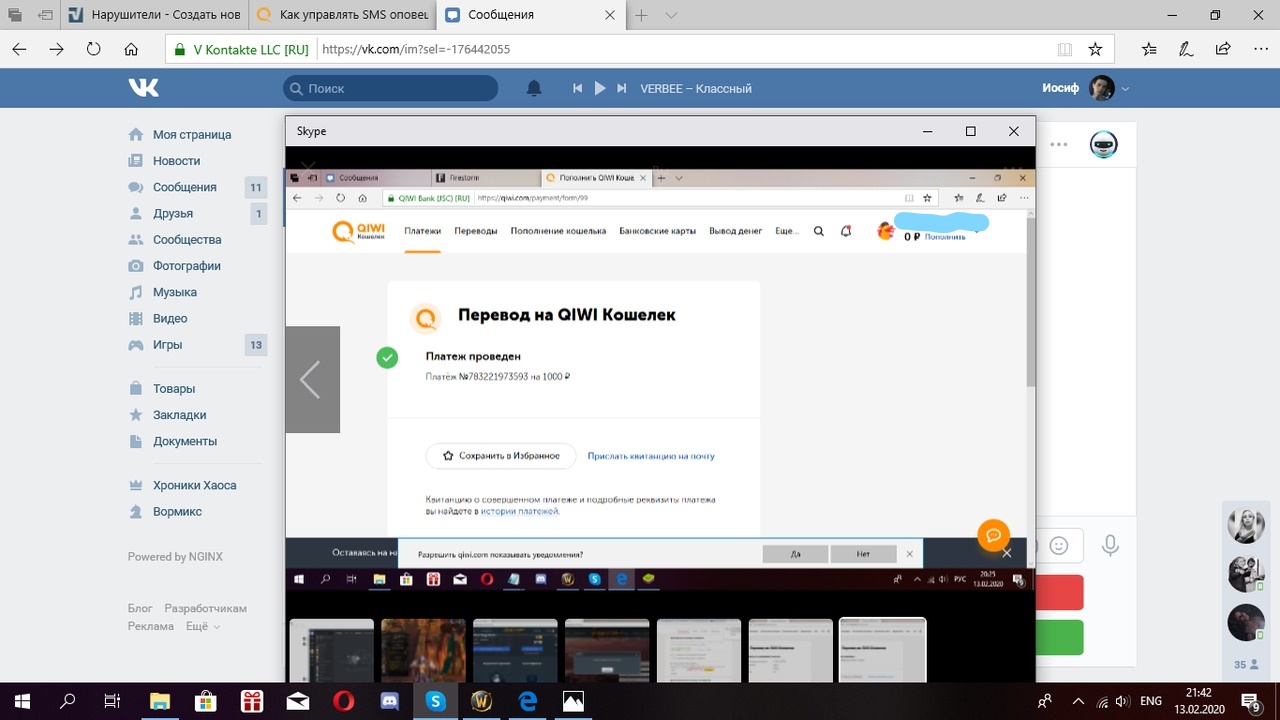Click the browser Share icon
The height and width of the screenshot is (720, 1280).
(x=1222, y=49)
